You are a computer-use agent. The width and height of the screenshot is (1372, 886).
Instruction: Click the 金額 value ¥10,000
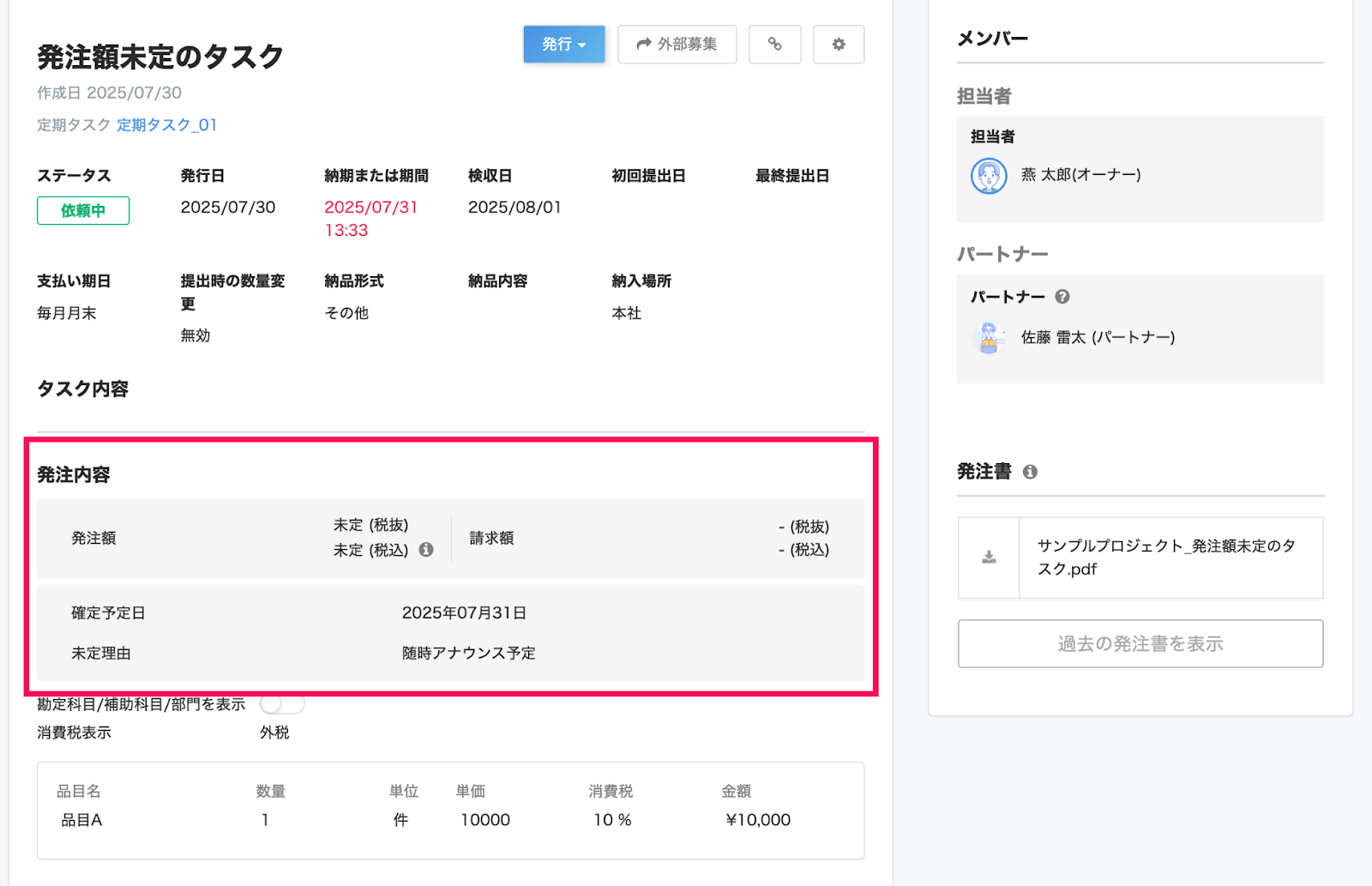click(758, 820)
